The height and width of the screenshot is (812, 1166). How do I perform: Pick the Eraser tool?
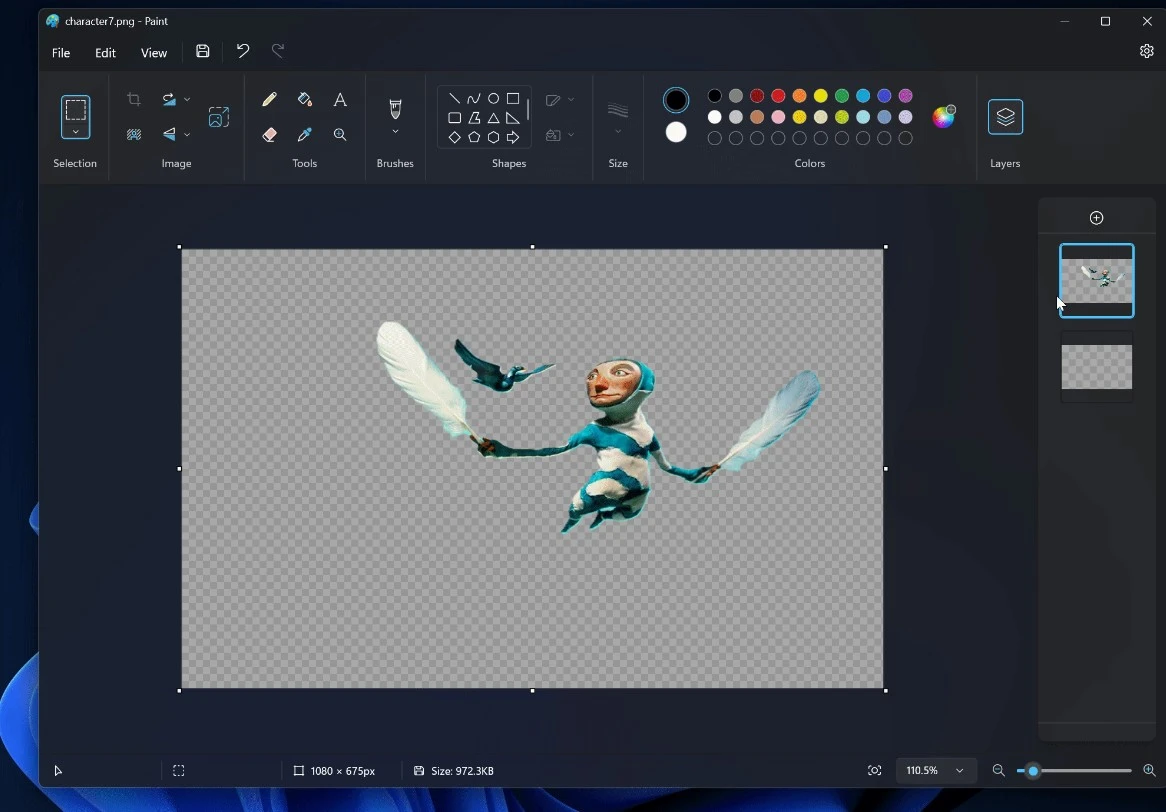tap(269, 135)
